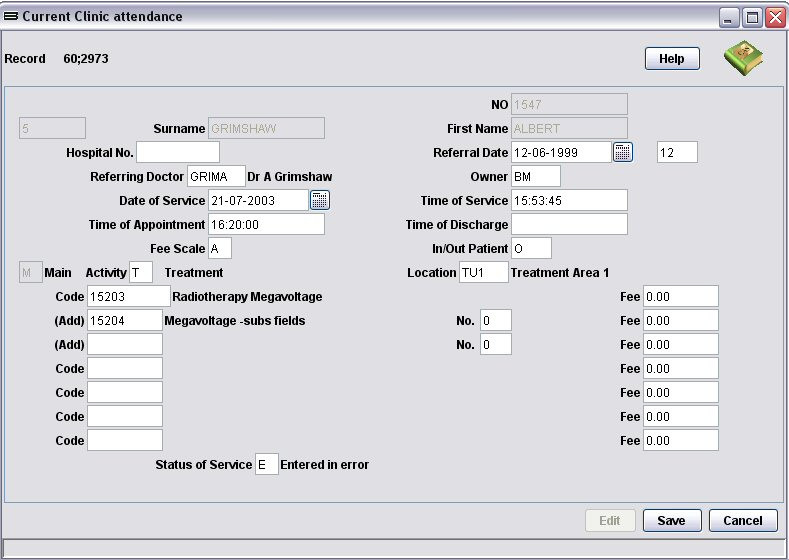Focus the empty second (Add) field
789x560 pixels.
coord(125,344)
